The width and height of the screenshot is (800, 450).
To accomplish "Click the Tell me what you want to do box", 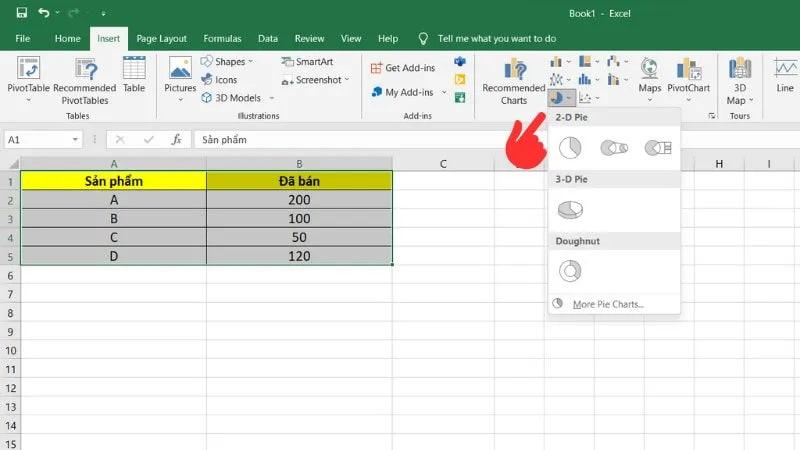I will (x=496, y=39).
